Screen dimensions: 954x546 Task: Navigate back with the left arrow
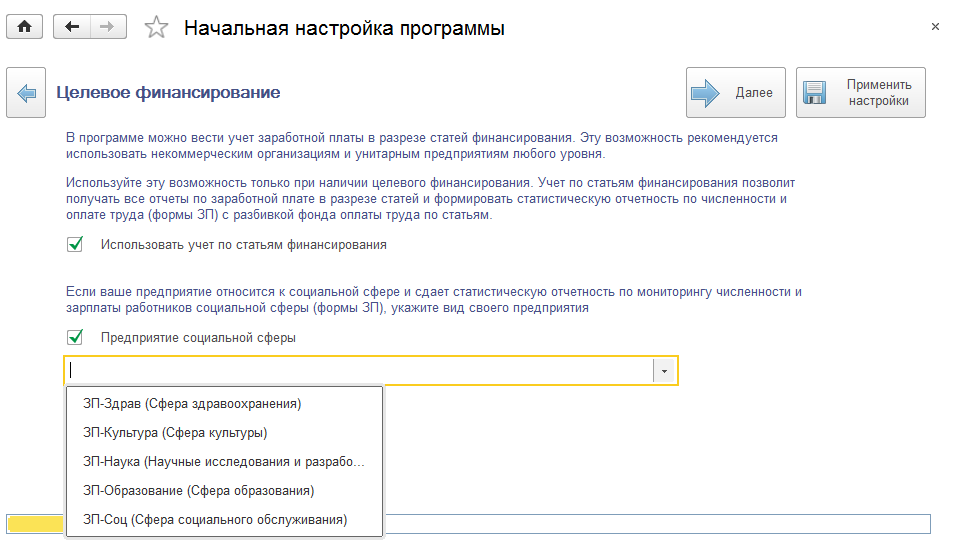[x=72, y=27]
